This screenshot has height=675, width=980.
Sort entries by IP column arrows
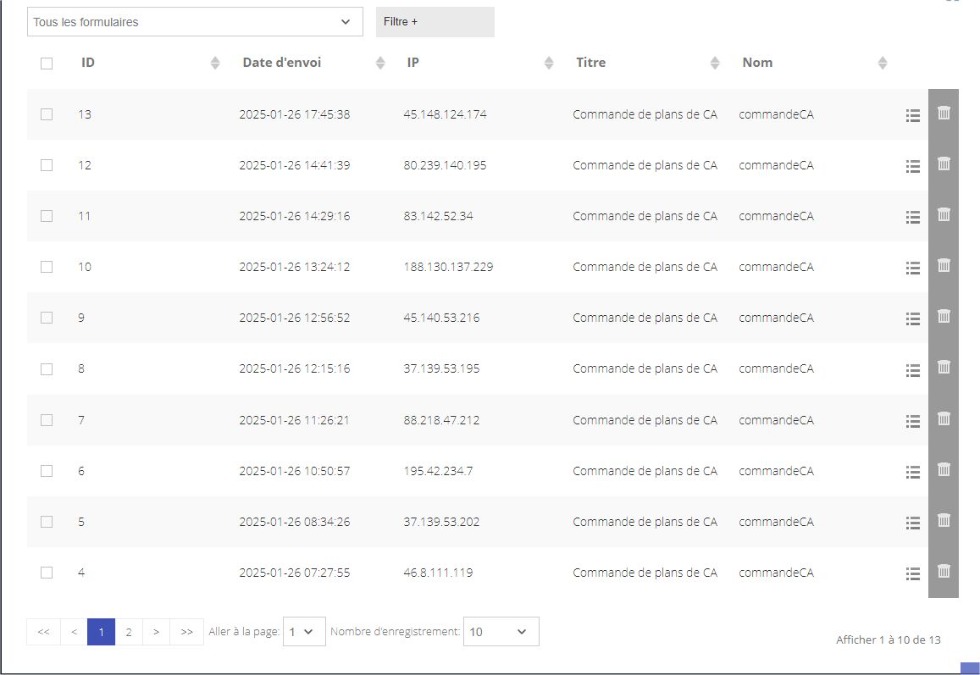pos(549,62)
